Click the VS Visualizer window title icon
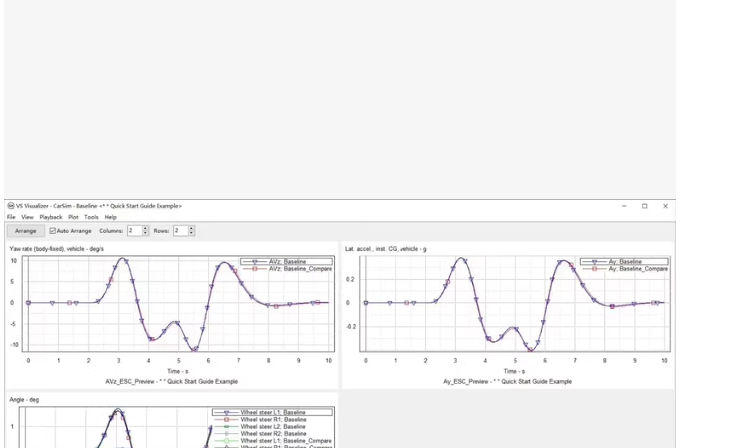Screen dimensions: 731x448 (x=11, y=206)
